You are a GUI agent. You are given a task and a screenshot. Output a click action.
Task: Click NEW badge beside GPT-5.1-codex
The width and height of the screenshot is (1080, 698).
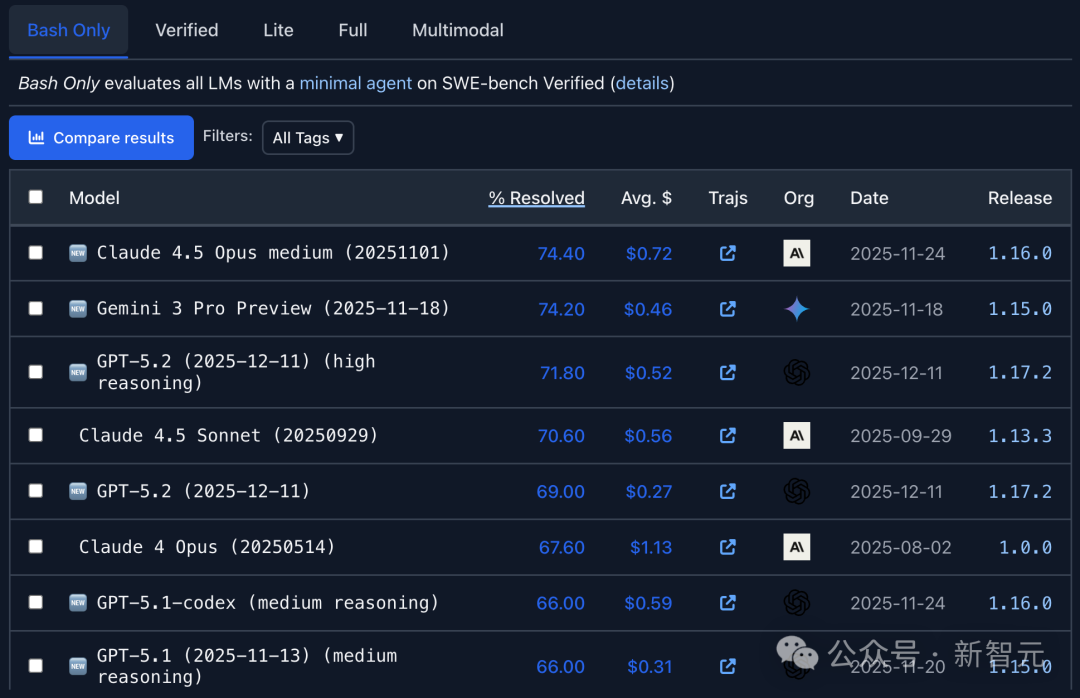pos(78,603)
